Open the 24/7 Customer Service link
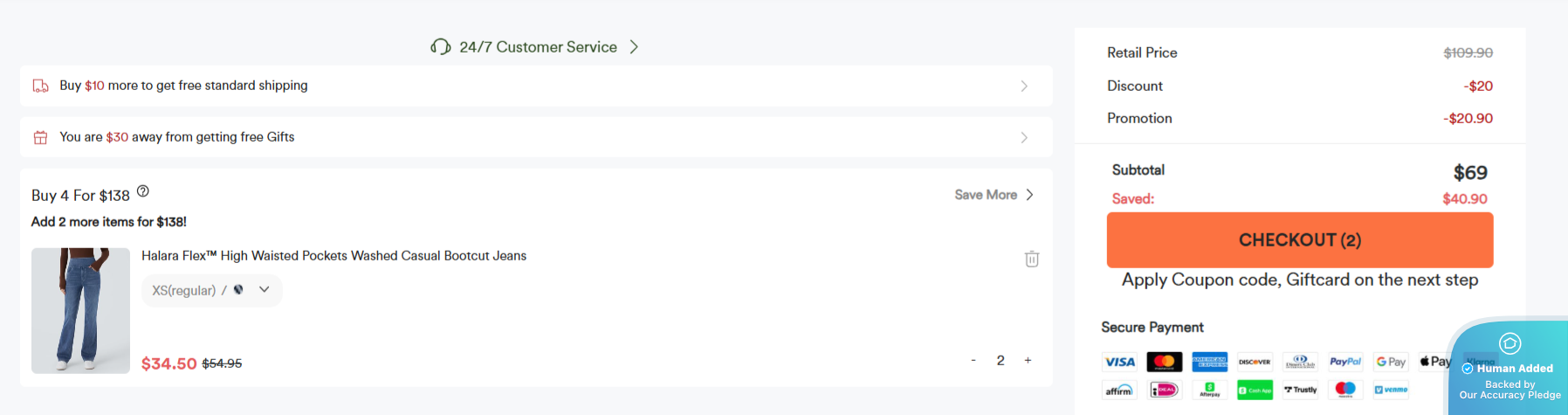 [x=538, y=47]
